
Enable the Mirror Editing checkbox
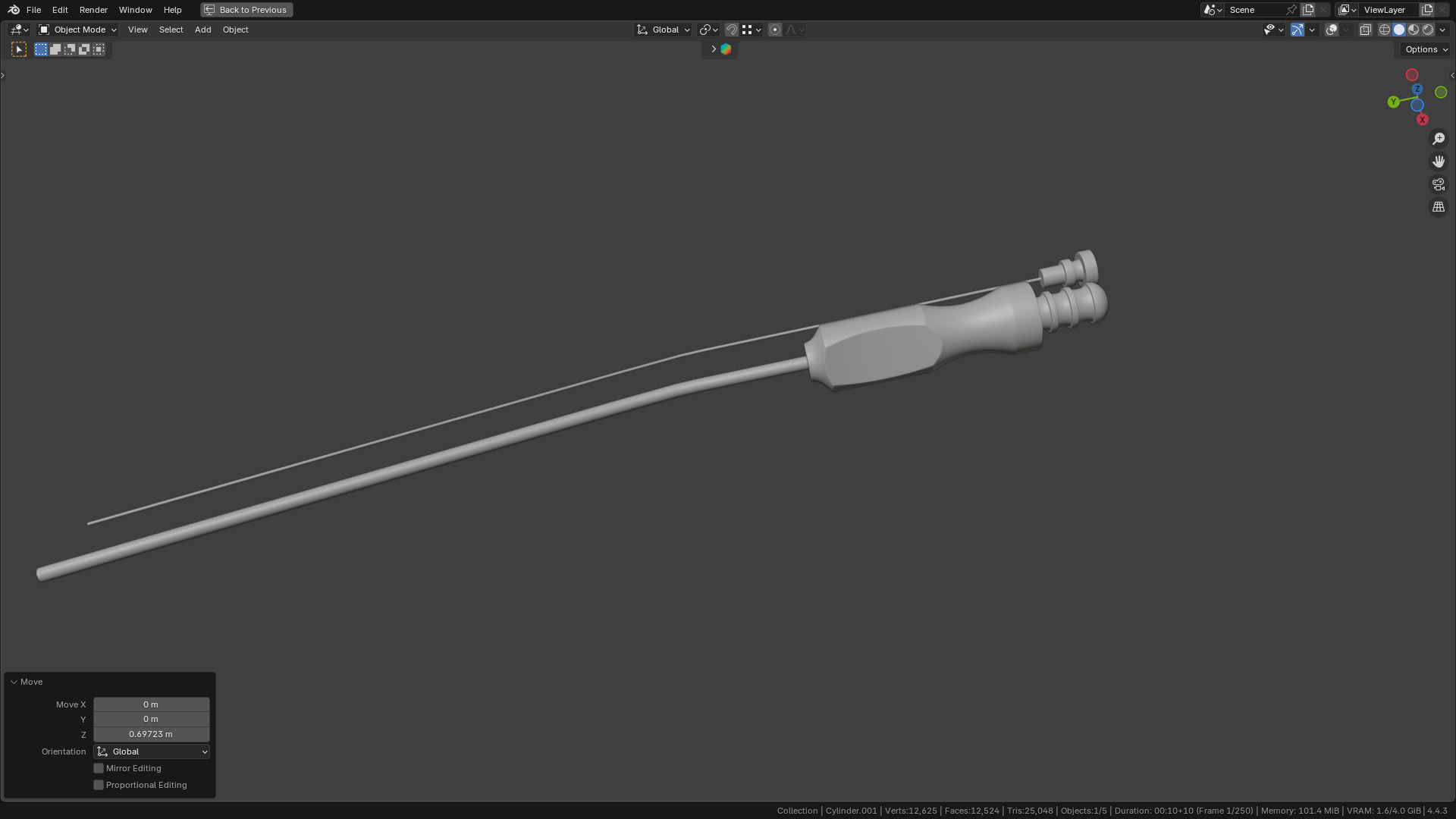pyautogui.click(x=99, y=768)
